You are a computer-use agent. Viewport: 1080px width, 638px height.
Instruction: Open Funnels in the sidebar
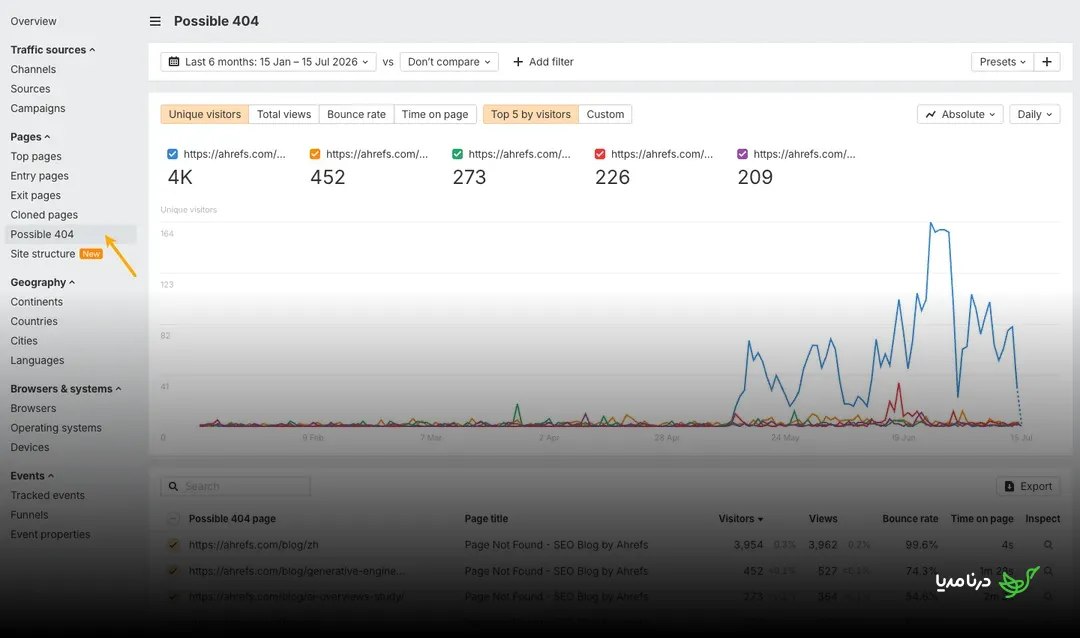click(x=29, y=515)
